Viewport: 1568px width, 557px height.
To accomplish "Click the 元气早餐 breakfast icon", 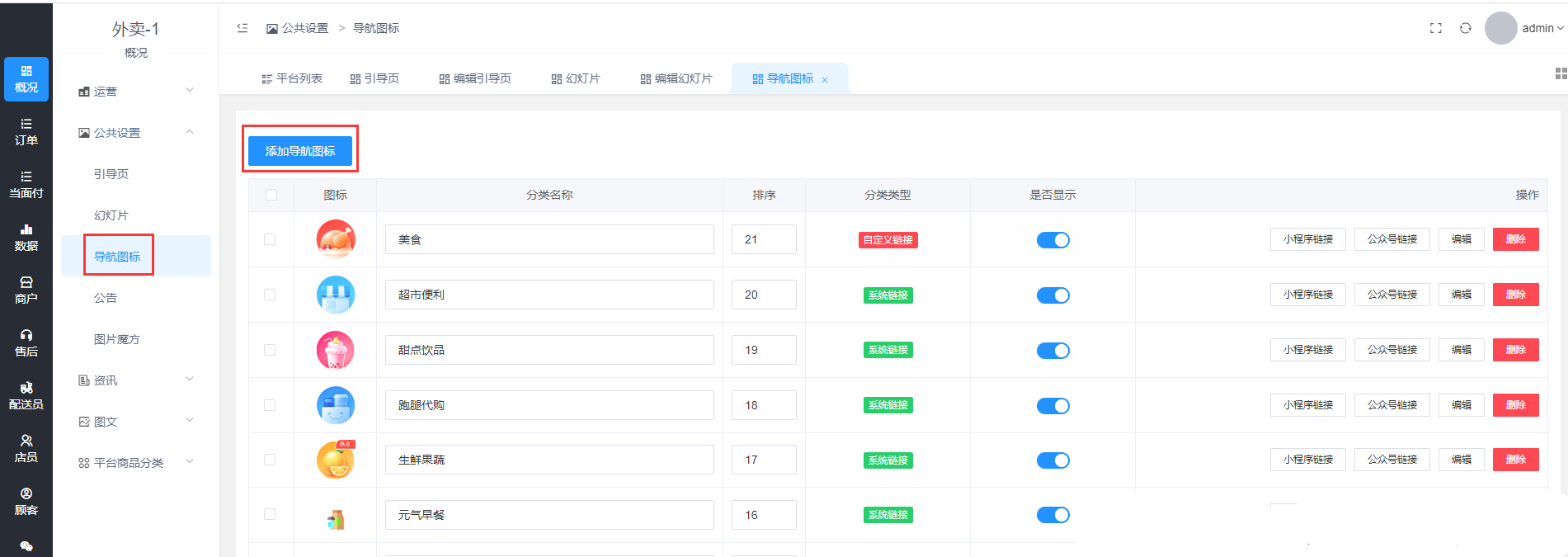I will [x=336, y=519].
